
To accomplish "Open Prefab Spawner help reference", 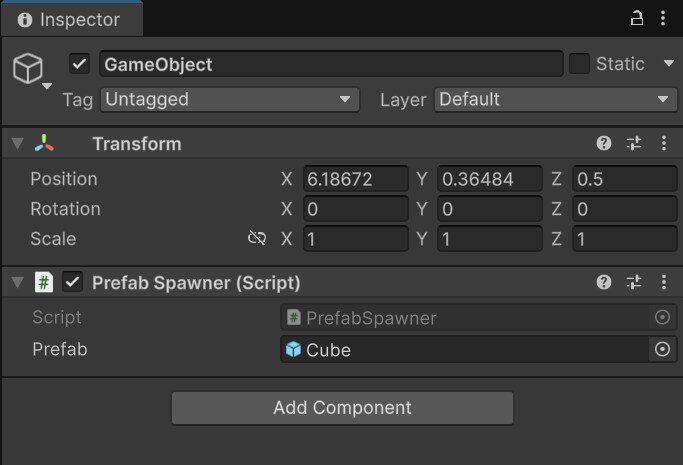I will (604, 282).
